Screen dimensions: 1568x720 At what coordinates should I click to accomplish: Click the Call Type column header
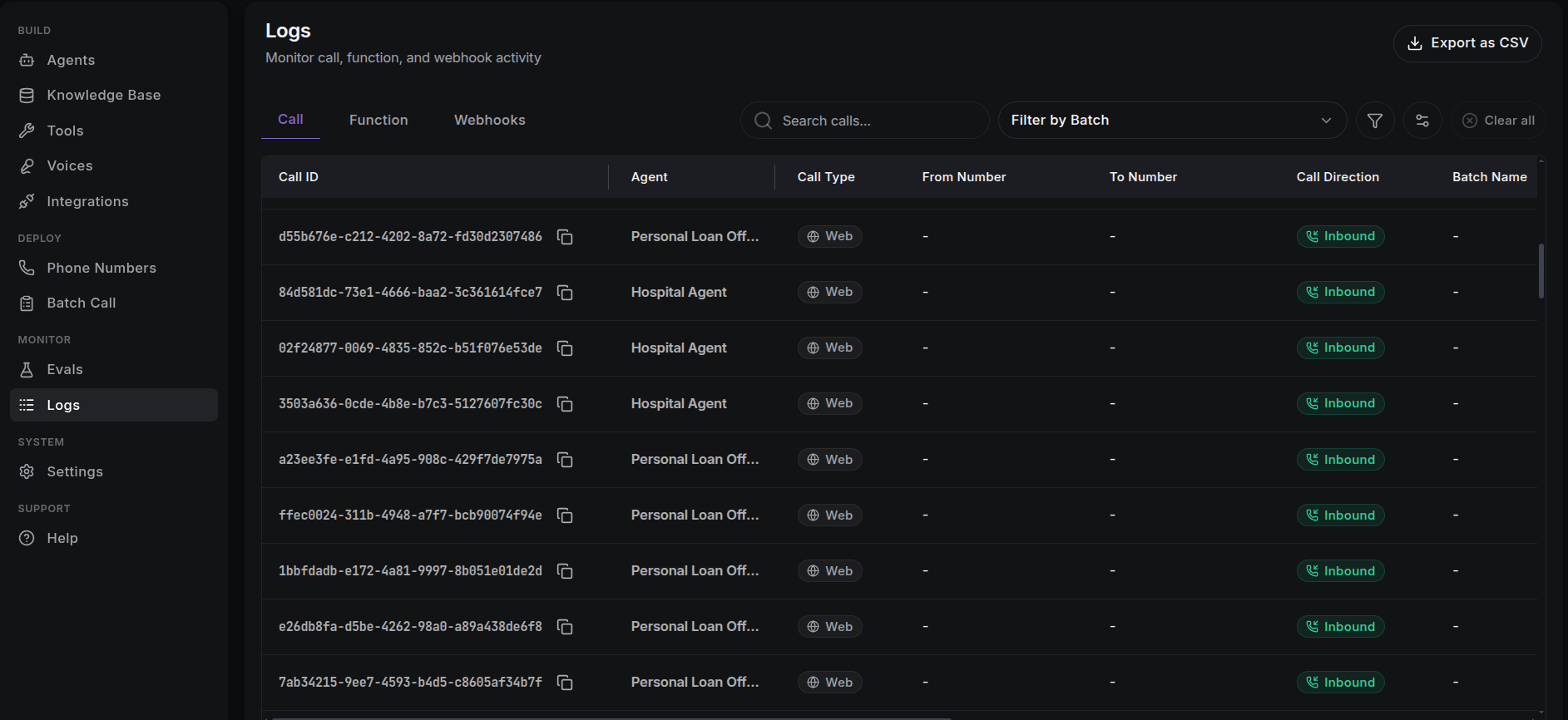coord(826,177)
